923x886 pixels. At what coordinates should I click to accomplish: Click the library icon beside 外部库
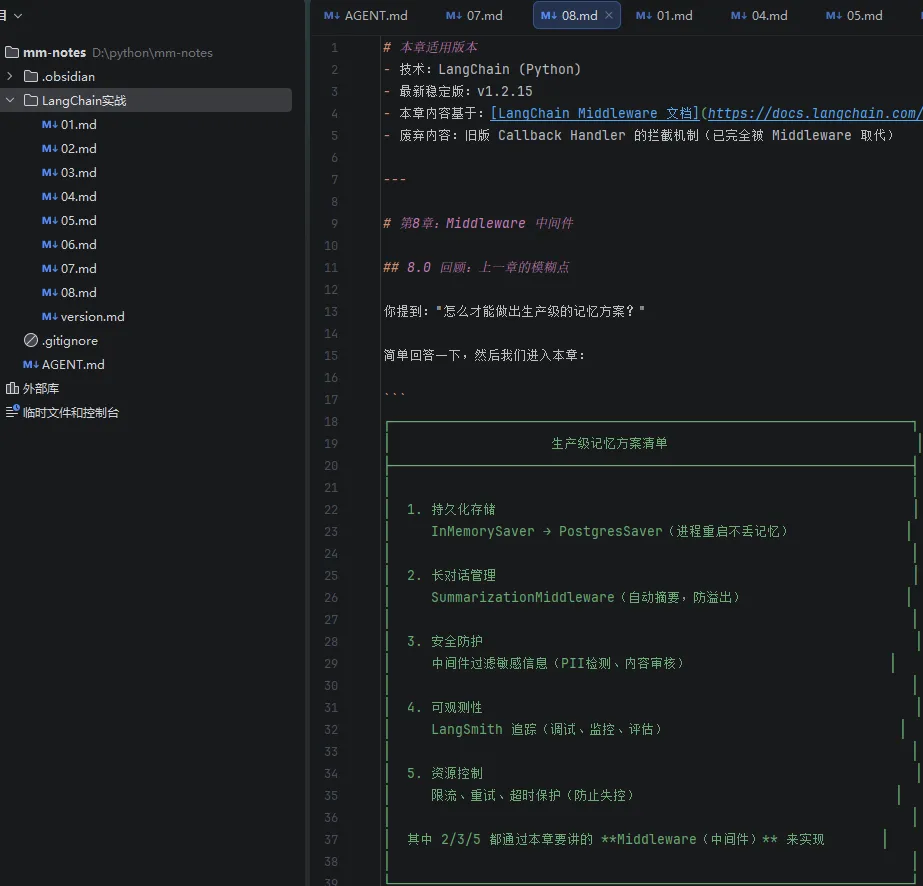click(x=12, y=388)
